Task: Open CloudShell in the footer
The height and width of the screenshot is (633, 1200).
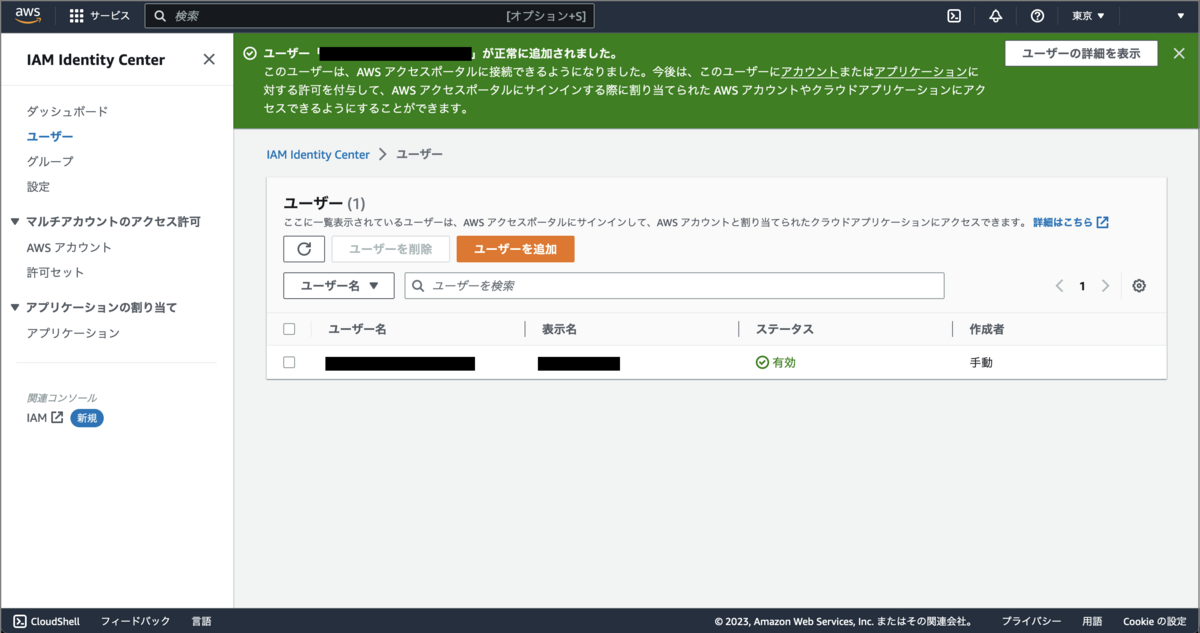Action: click(47, 621)
